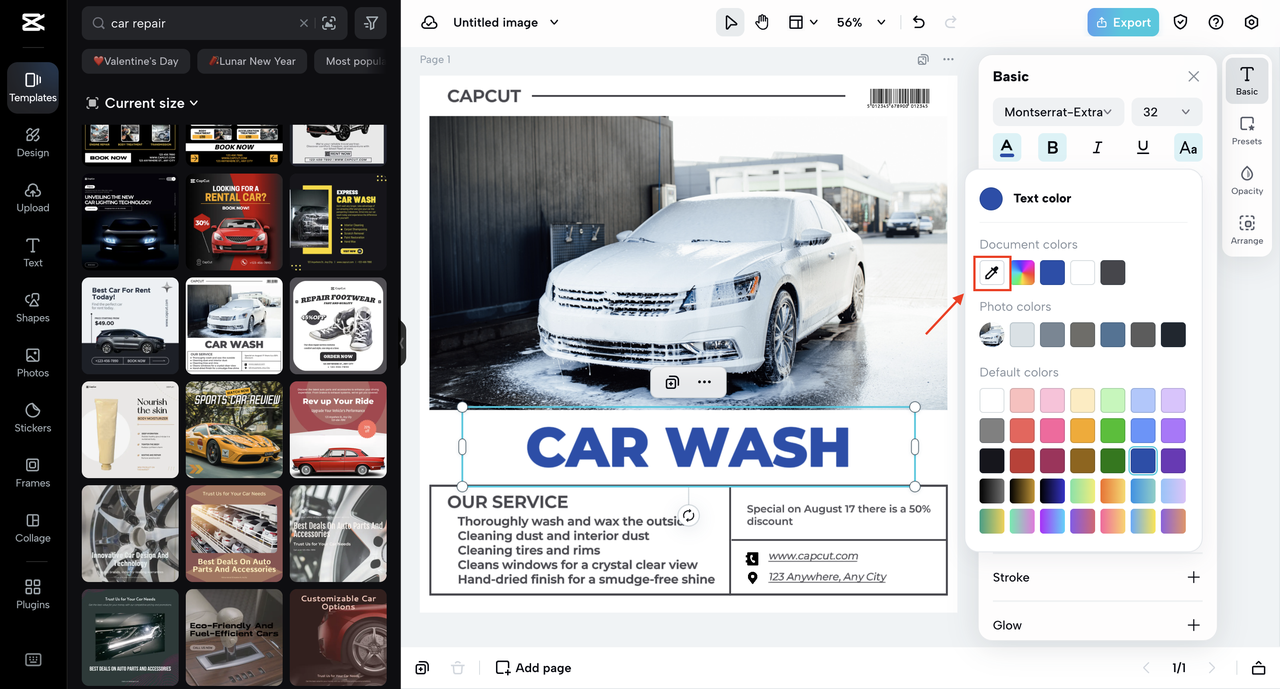Click the Add page button

(533, 668)
